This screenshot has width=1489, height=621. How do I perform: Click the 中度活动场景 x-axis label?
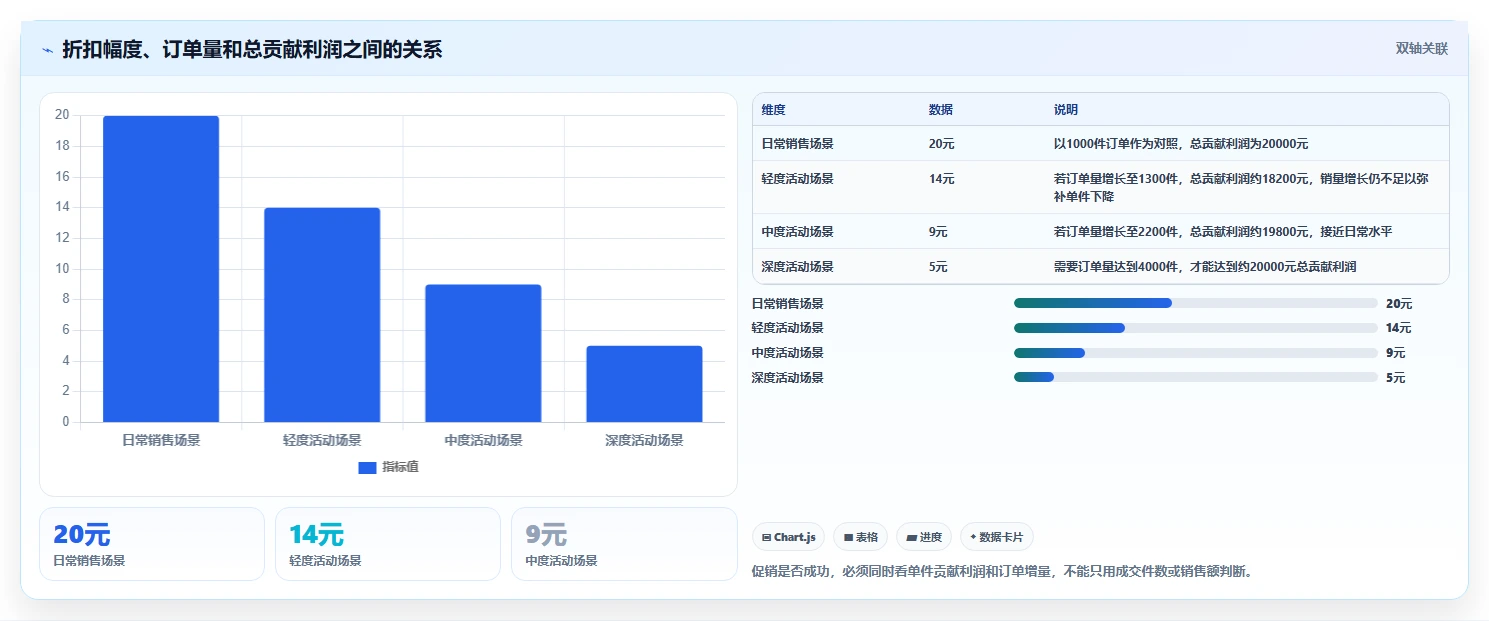483,440
